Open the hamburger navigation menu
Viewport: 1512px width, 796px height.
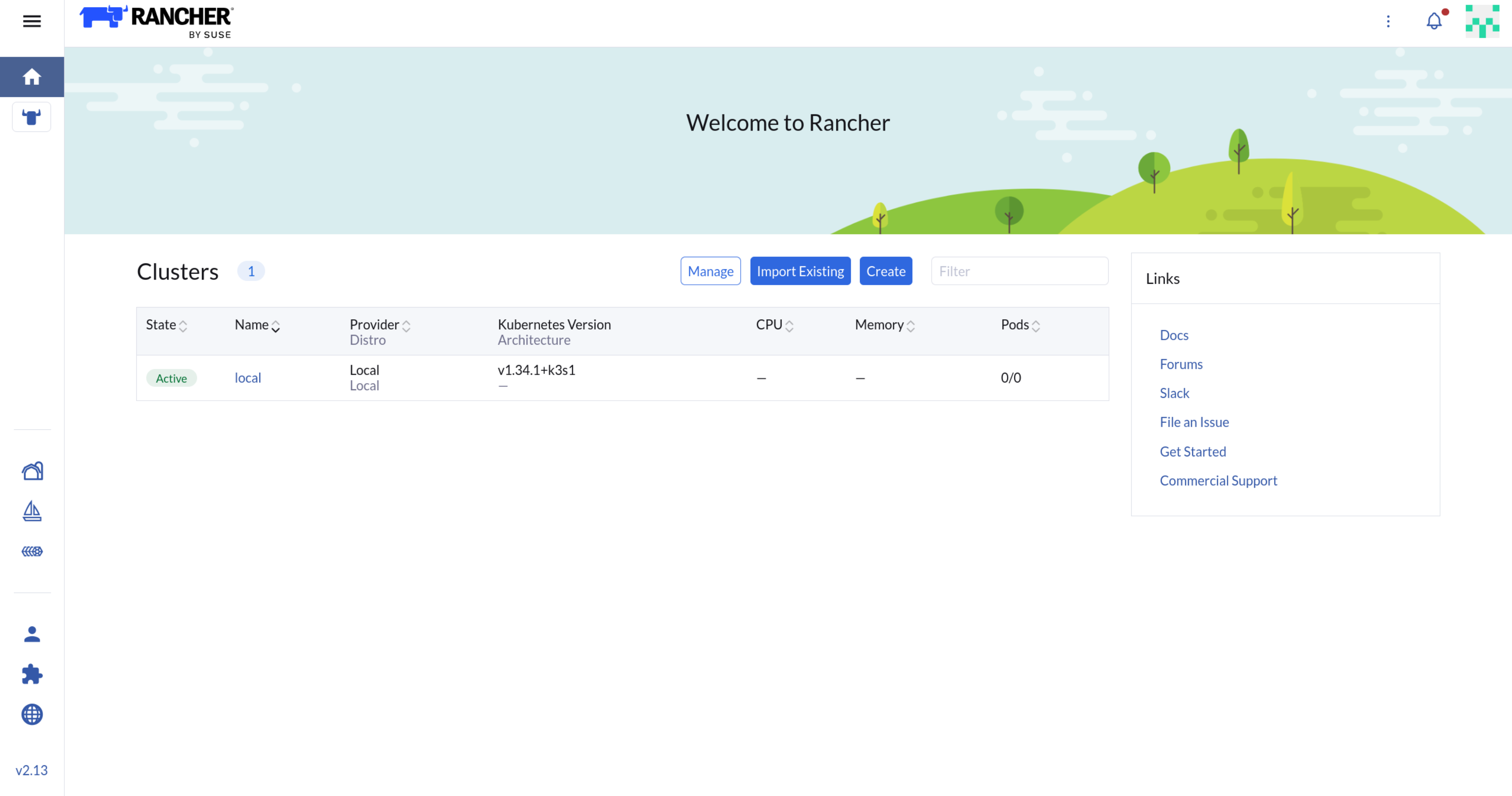32,22
